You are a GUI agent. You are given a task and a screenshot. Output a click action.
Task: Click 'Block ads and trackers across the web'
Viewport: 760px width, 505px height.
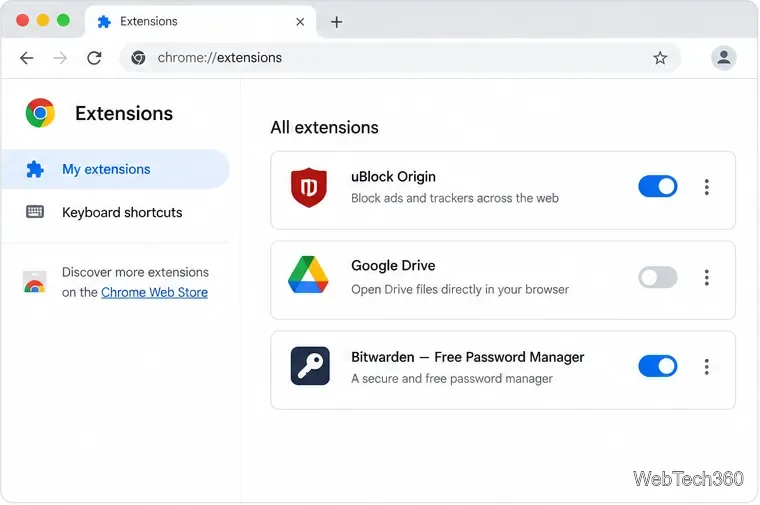click(x=455, y=198)
